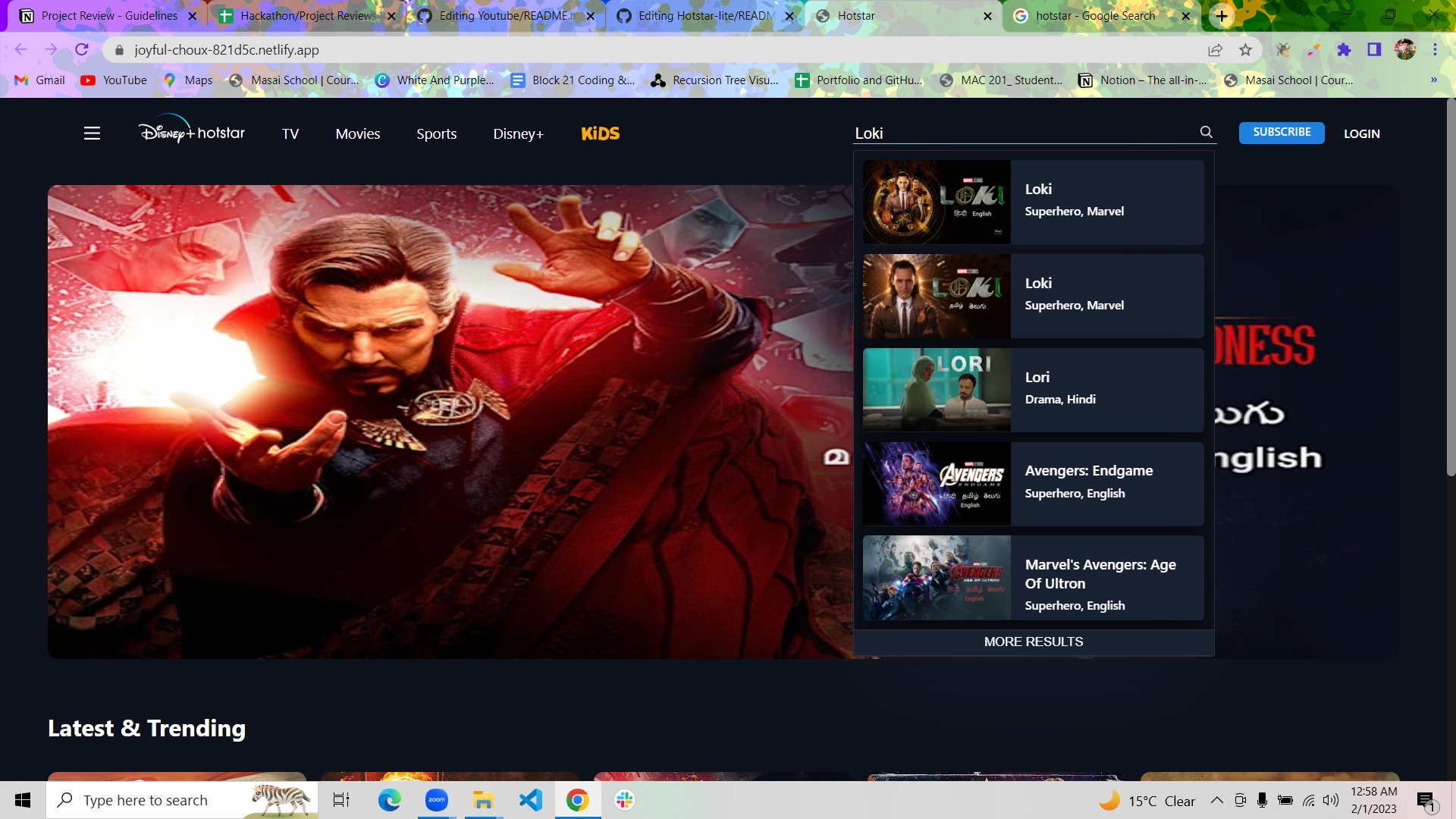Open the 15°C Clear weather widget
This screenshot has height=819, width=1456.
1147,801
